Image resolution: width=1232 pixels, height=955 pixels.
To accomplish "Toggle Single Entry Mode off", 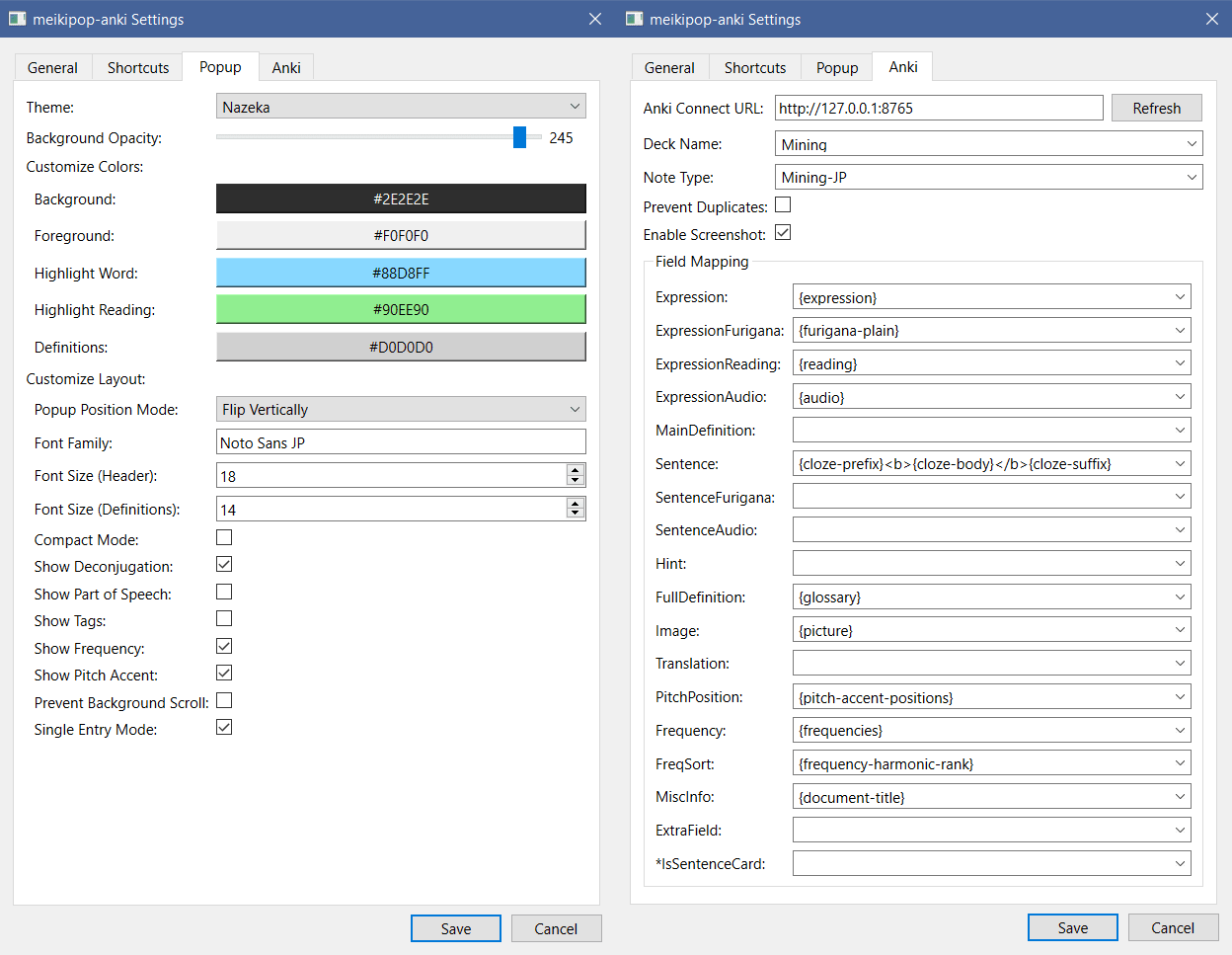I will [224, 728].
